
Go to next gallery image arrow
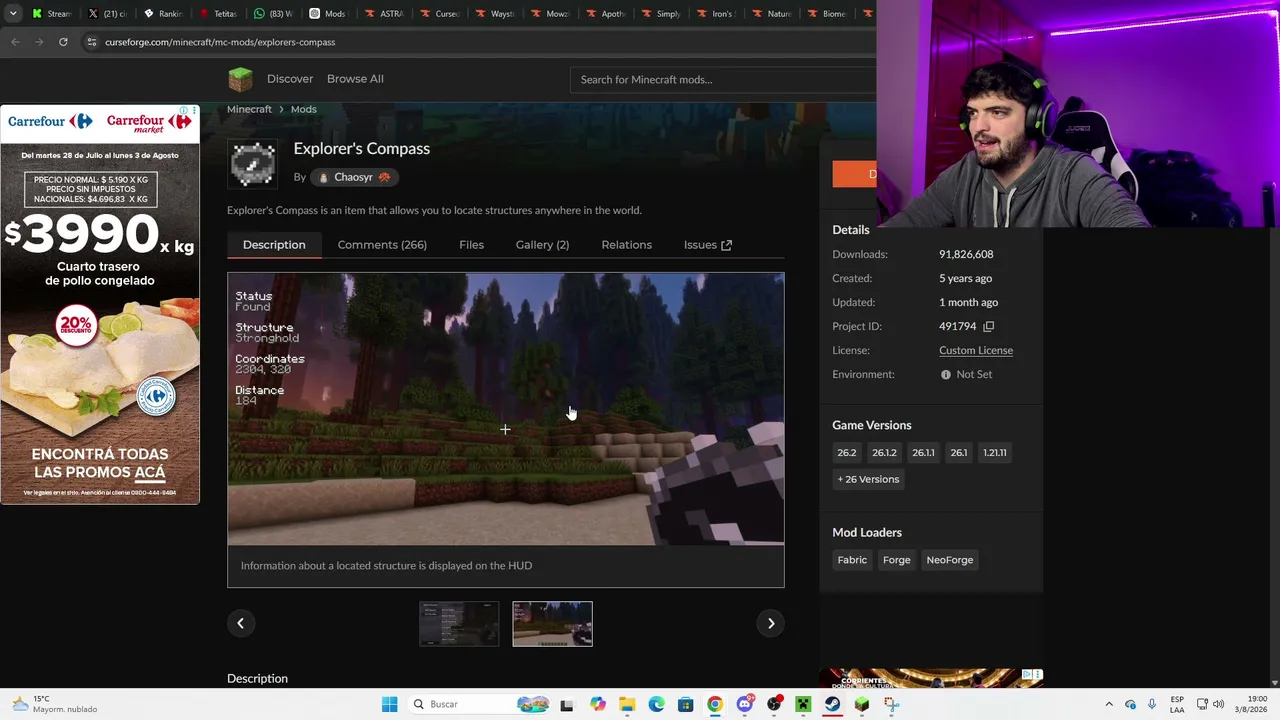coord(771,623)
